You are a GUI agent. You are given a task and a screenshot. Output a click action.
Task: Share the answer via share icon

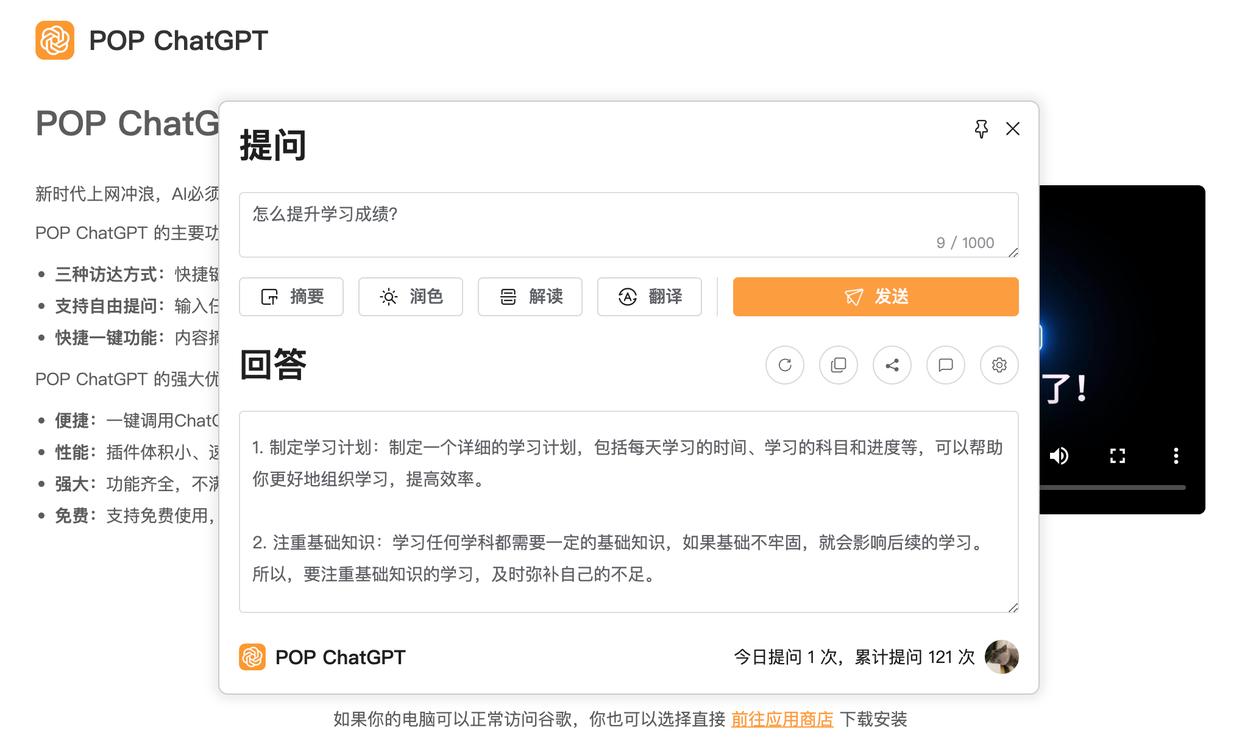[892, 365]
